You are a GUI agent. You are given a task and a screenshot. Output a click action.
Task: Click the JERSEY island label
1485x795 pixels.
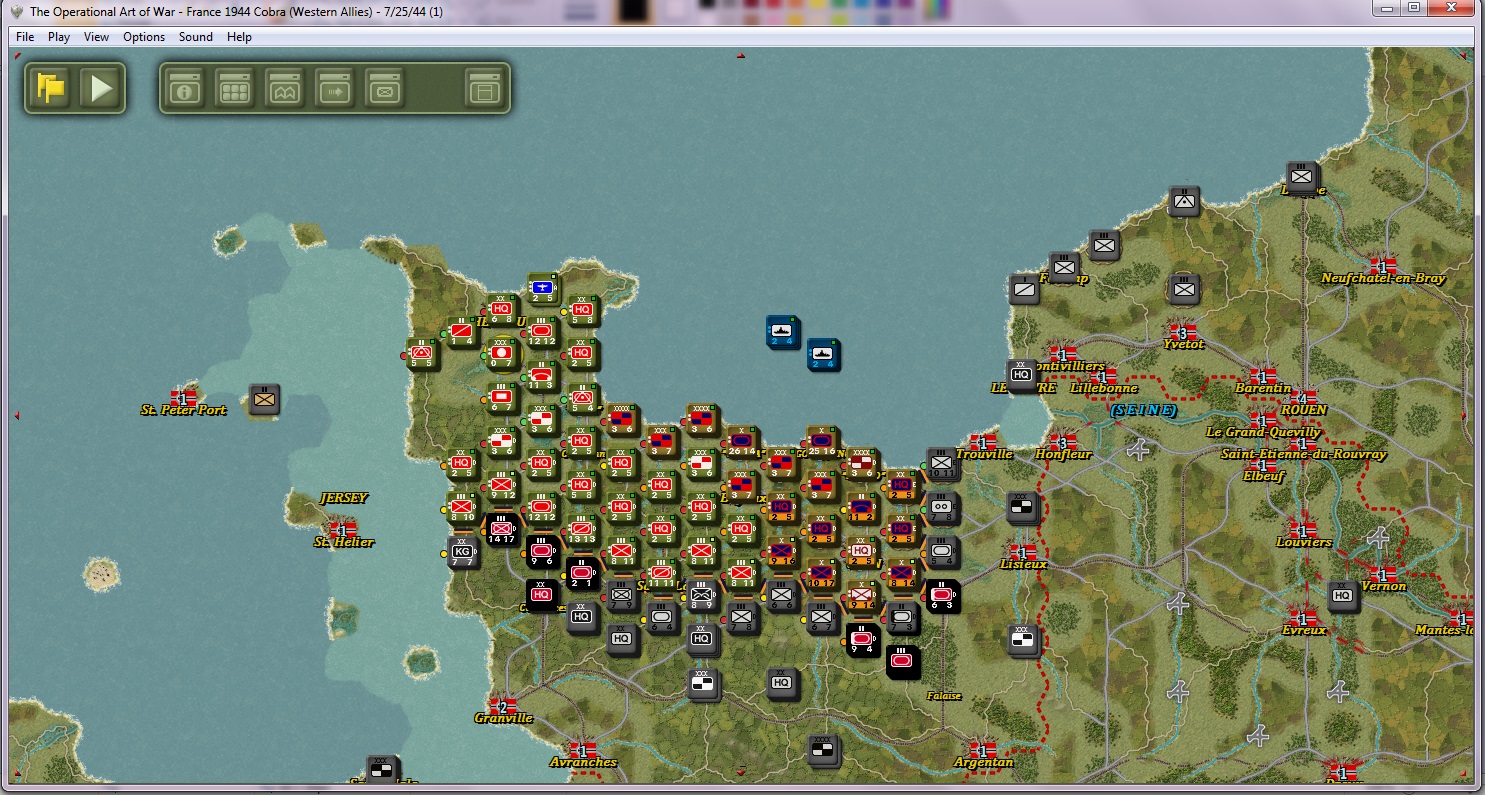(x=343, y=497)
